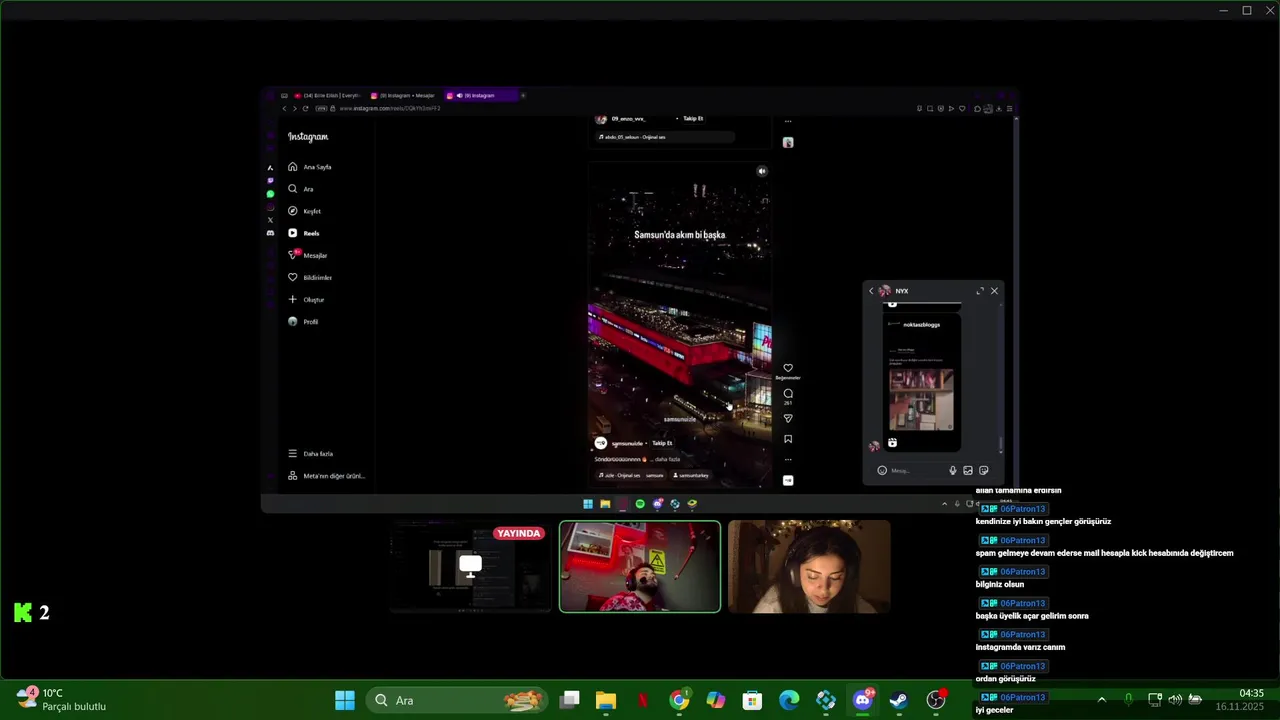Like the reel with the heart icon
This screenshot has height=720, width=1280.
click(788, 368)
